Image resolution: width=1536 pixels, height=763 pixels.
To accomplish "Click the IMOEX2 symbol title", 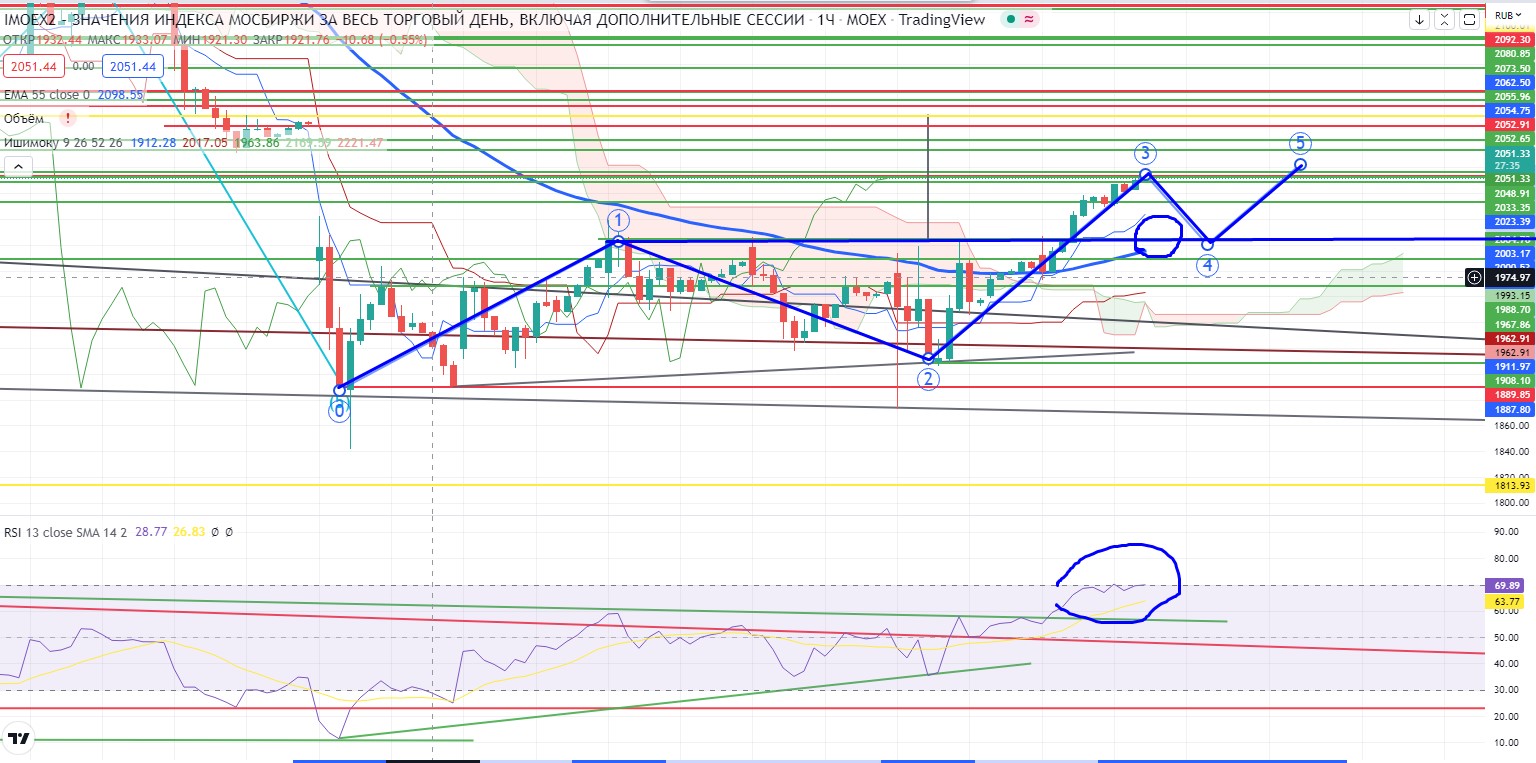I will [x=28, y=19].
